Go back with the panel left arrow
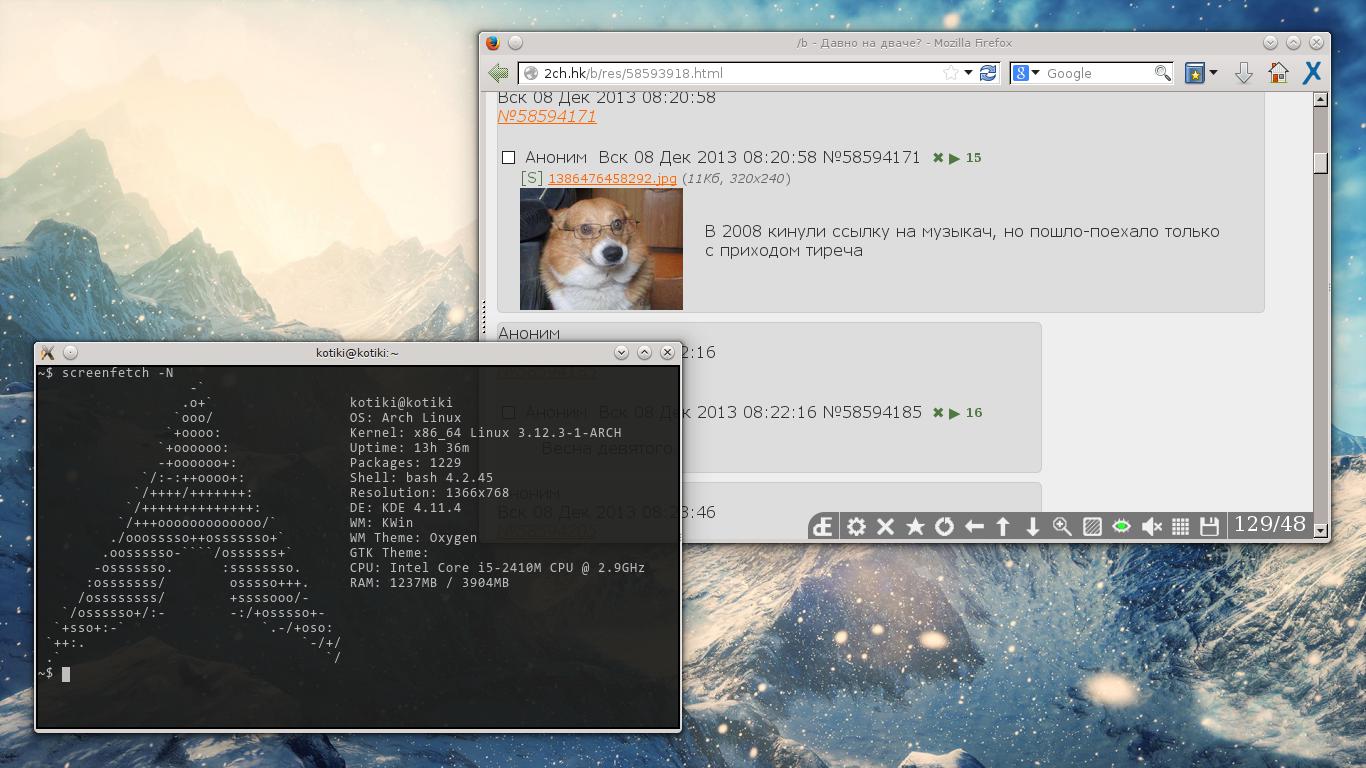 pyautogui.click(x=974, y=526)
